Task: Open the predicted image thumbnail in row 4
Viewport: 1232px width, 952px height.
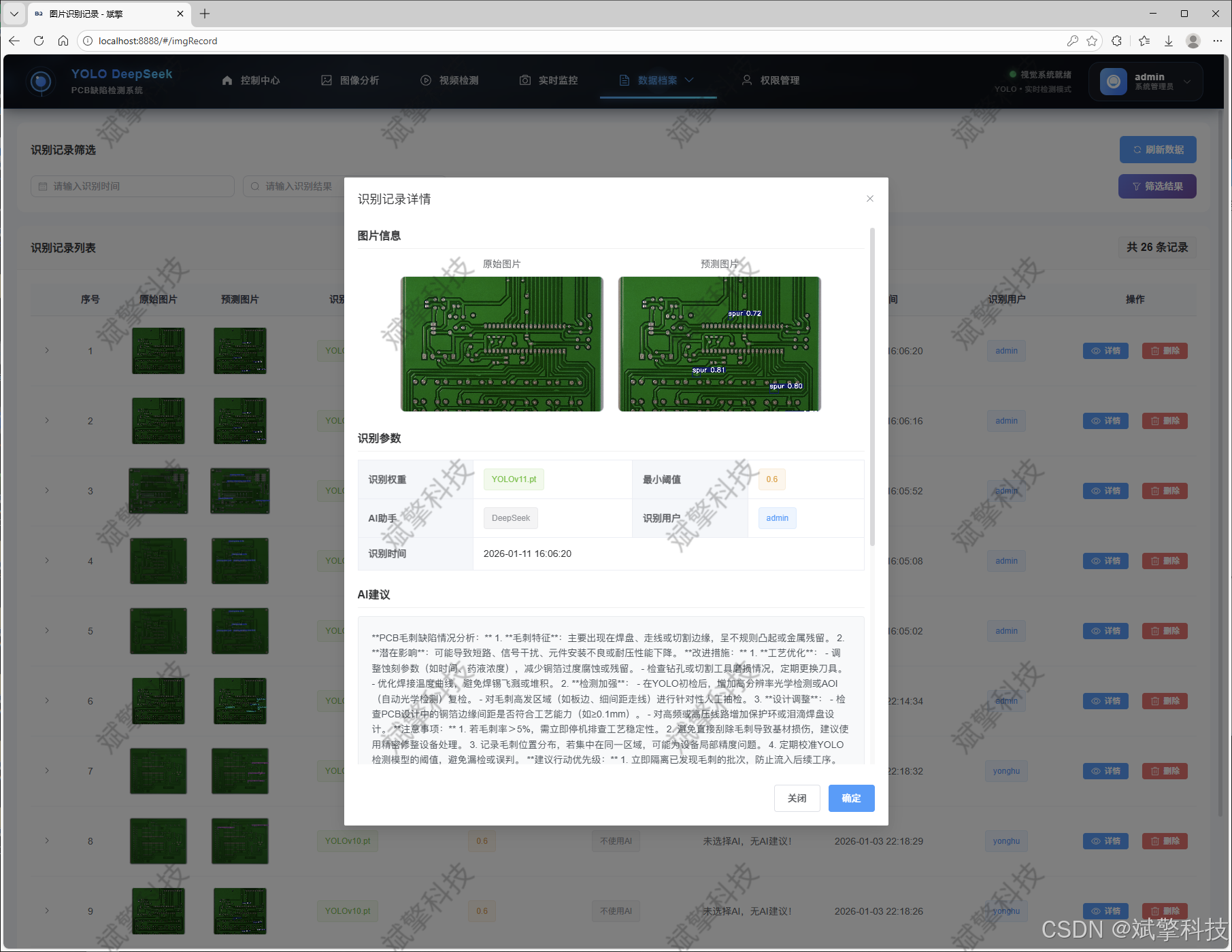Action: point(240,561)
